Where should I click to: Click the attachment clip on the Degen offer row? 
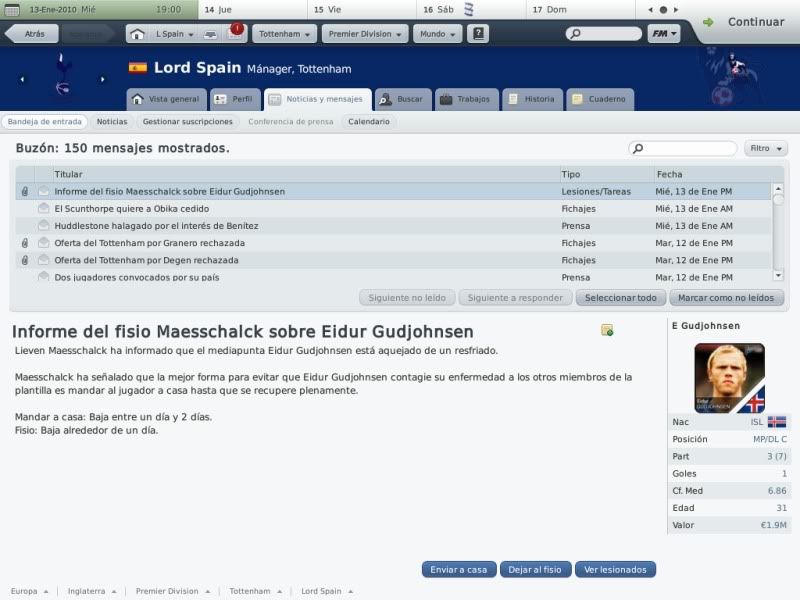tap(24, 260)
